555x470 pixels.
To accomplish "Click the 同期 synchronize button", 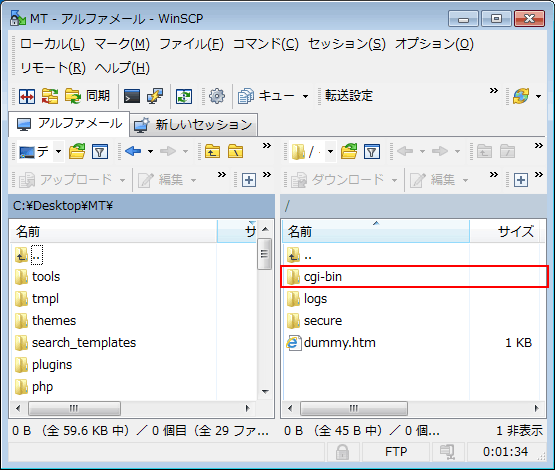I will coord(87,96).
